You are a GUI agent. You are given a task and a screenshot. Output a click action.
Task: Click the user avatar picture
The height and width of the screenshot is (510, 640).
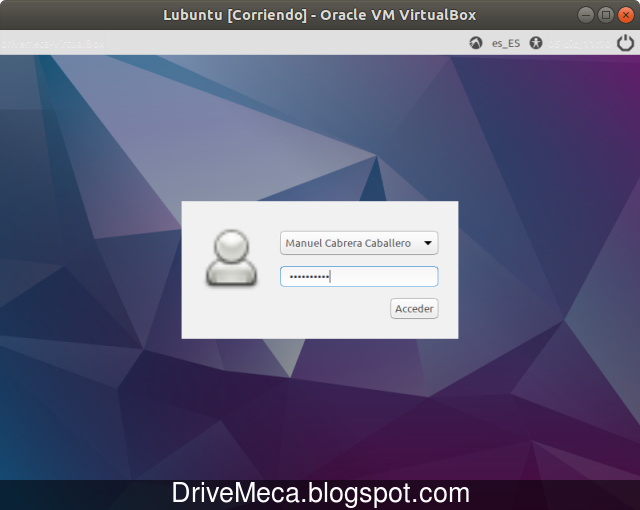(231, 257)
